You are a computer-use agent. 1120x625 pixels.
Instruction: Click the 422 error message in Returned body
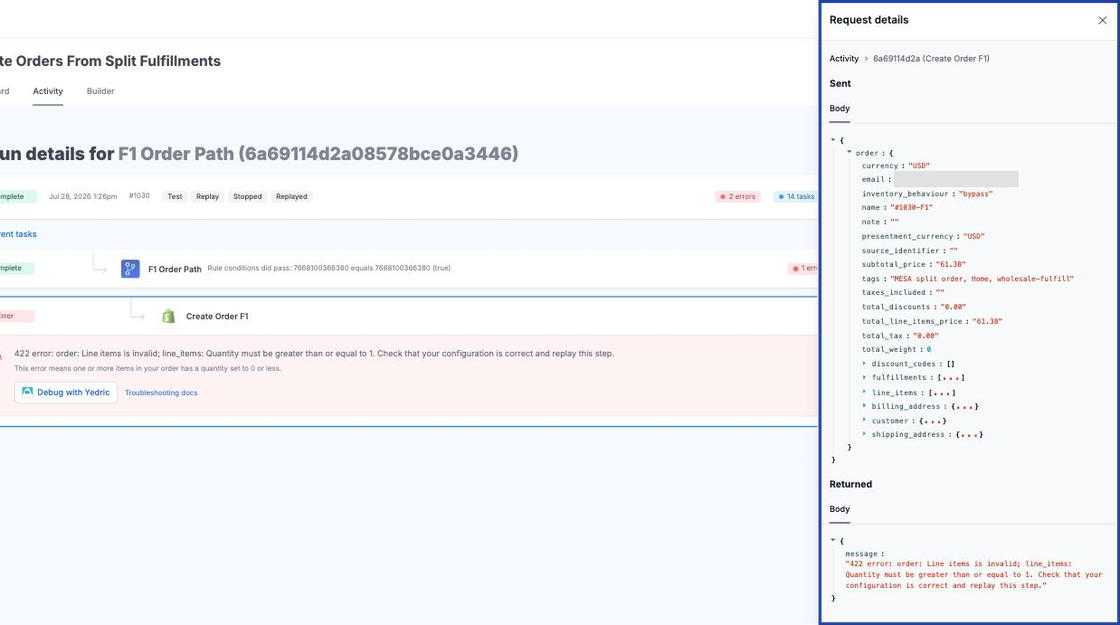click(974, 574)
